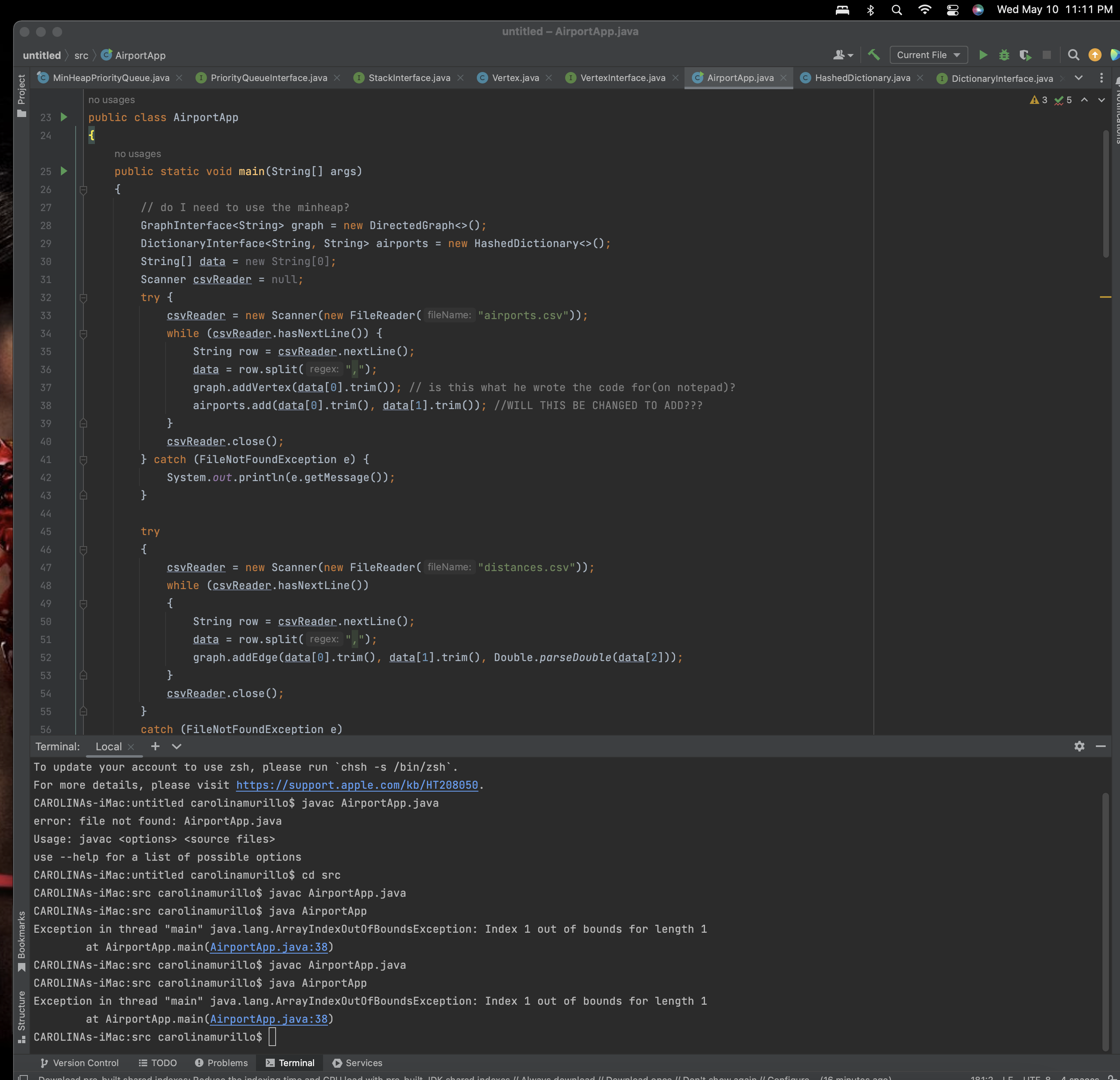Collapse main method fold on line 26
The height and width of the screenshot is (1080, 1120).
(x=83, y=190)
